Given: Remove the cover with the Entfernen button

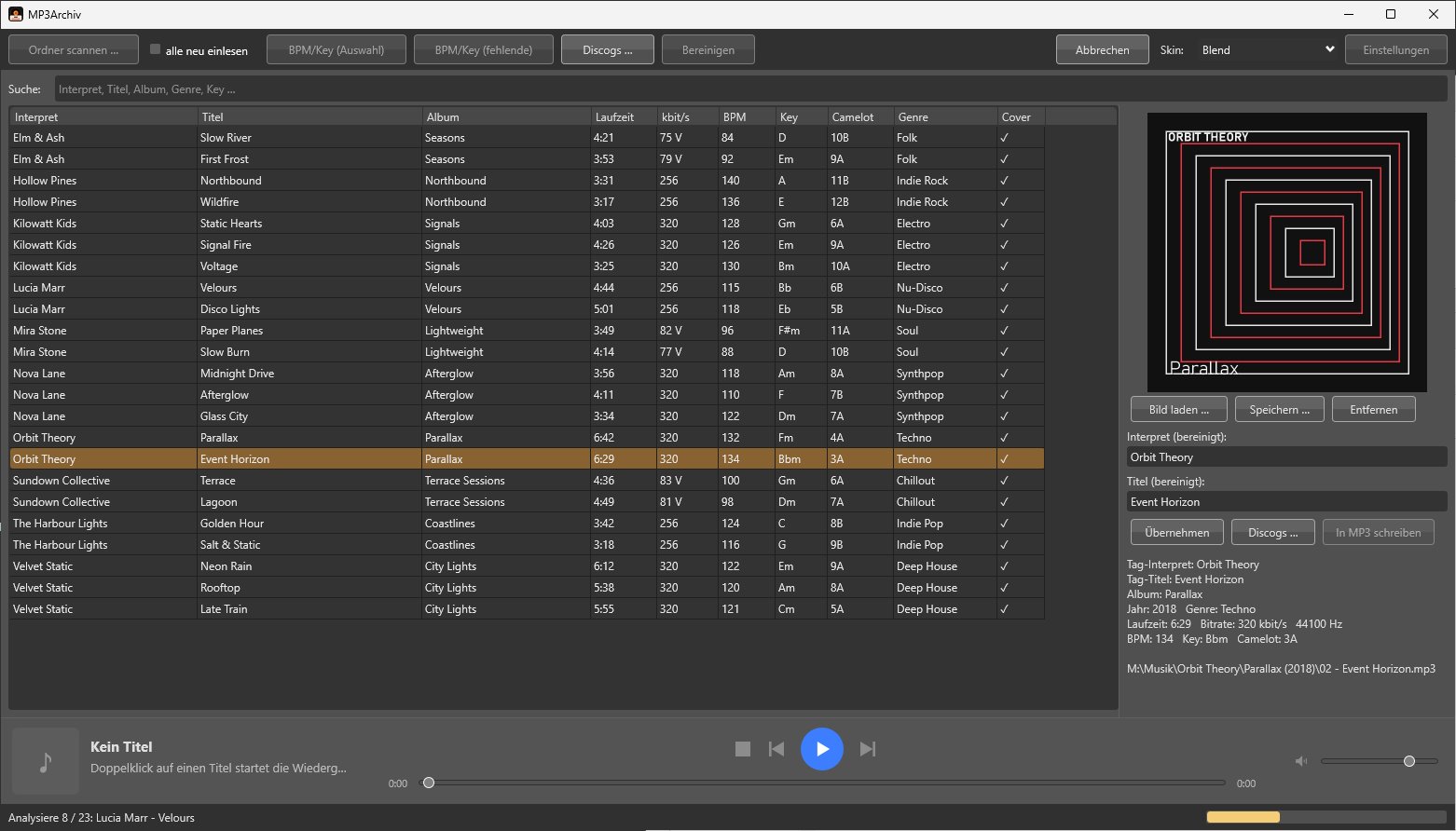Looking at the screenshot, I should [x=1374, y=410].
